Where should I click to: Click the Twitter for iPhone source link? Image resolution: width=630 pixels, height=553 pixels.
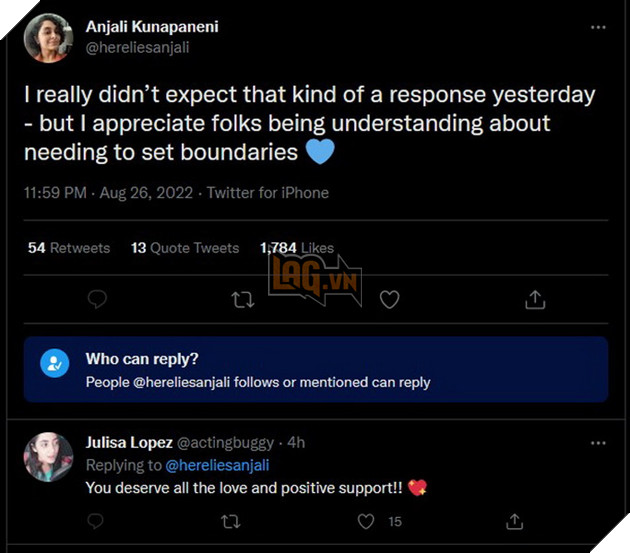[x=267, y=192]
